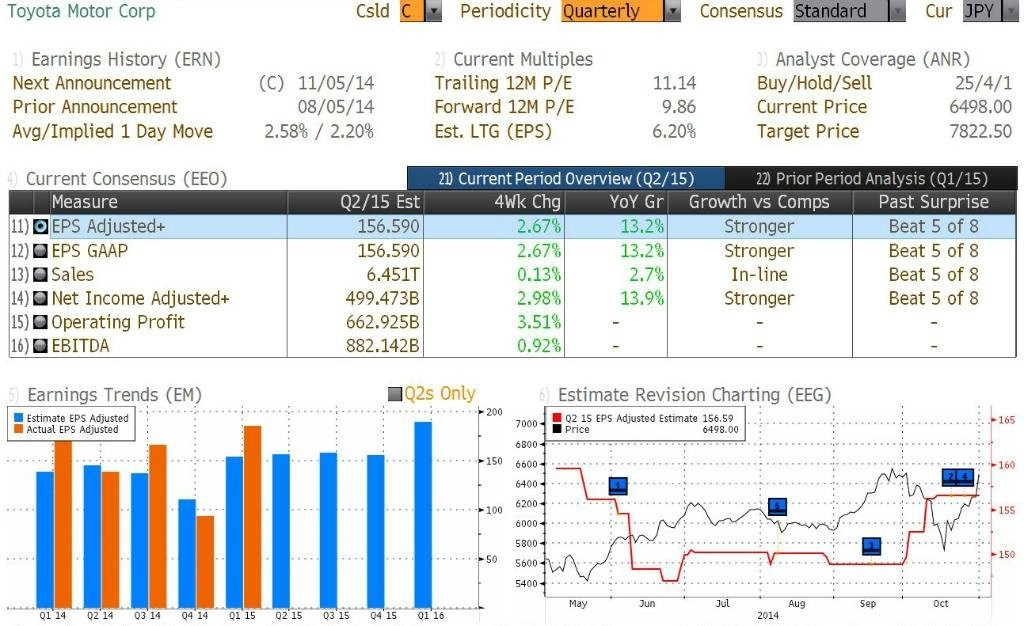
Task: Open Analyst Coverage (ANR) section
Action: 872,59
